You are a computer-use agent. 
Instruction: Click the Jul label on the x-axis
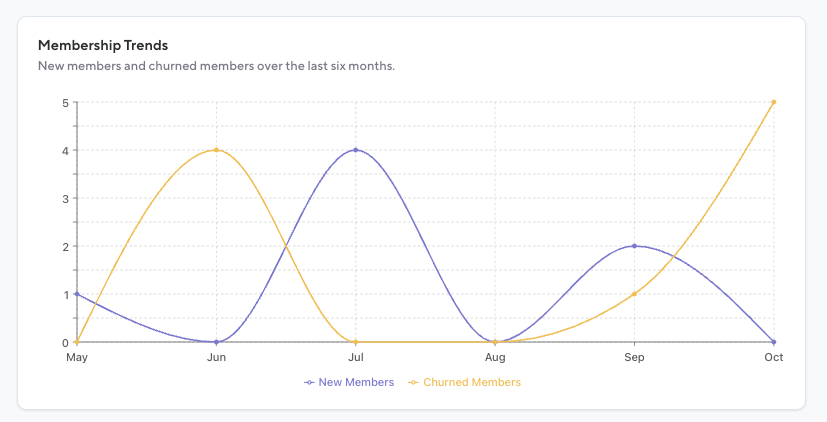tap(356, 356)
